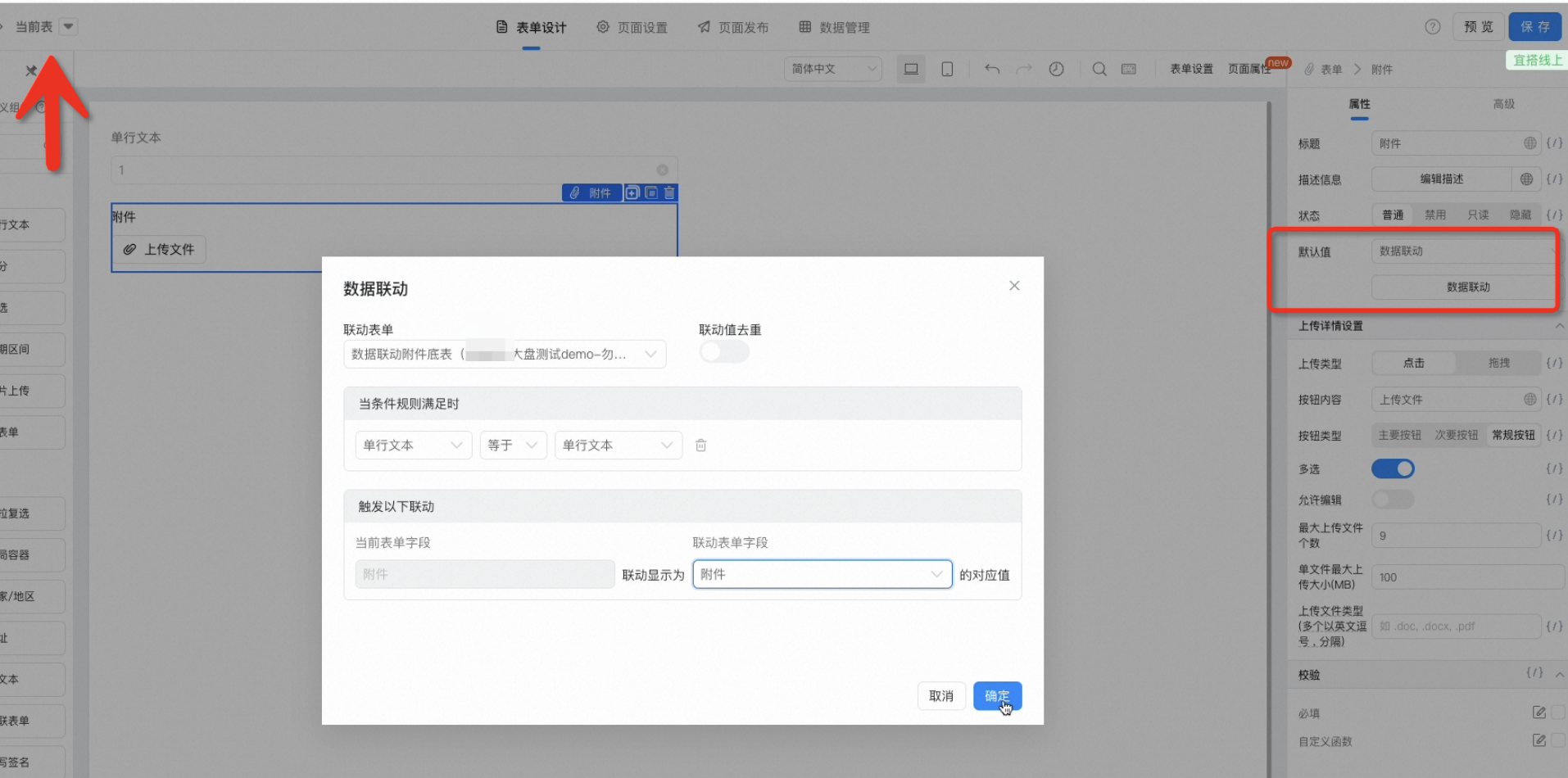The image size is (1568, 778).
Task: Open the 数据管理 tab
Action: (834, 27)
